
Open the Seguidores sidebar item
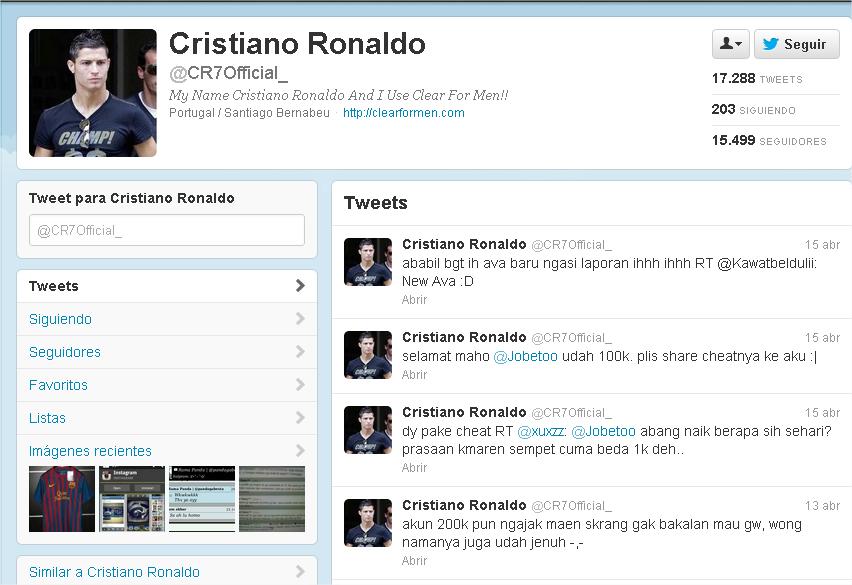167,352
